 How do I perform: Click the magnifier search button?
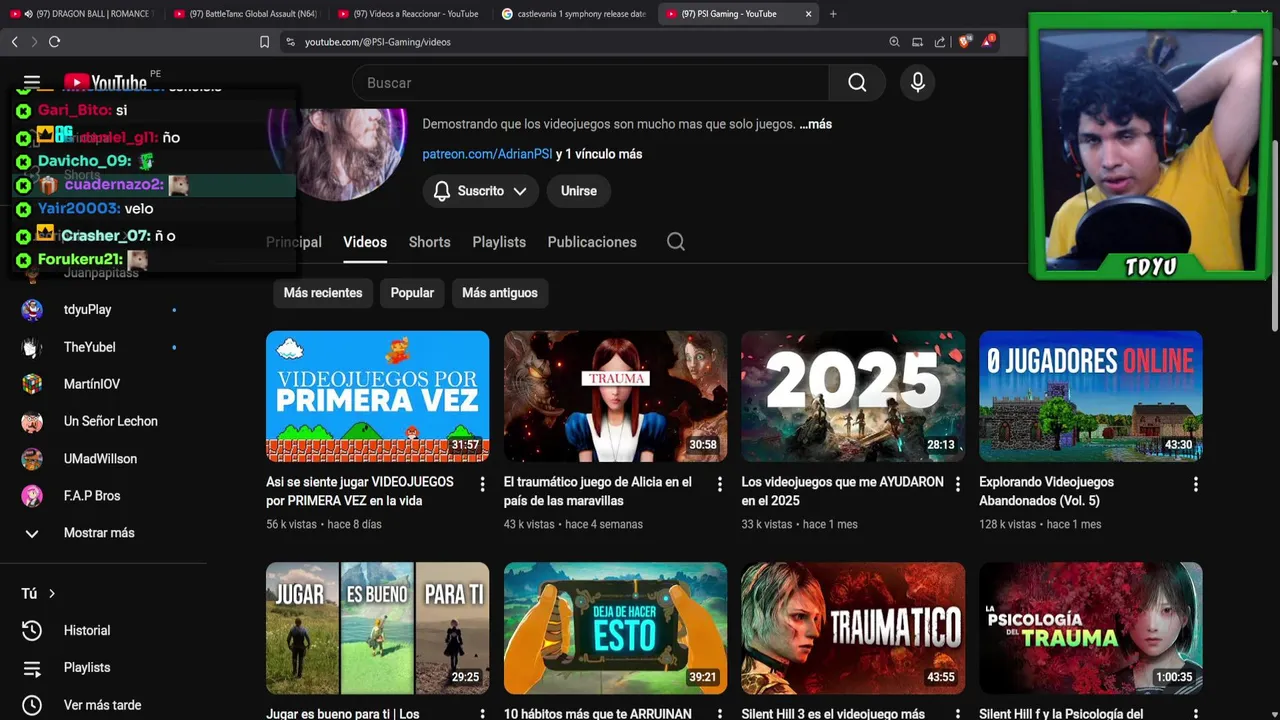(857, 83)
